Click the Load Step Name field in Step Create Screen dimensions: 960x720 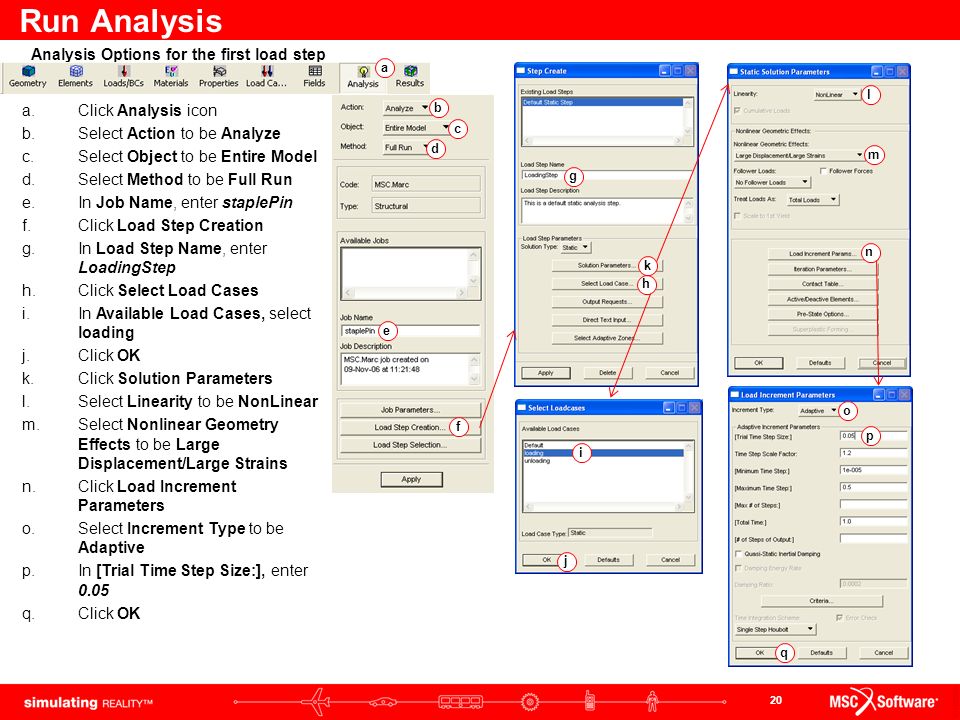(x=606, y=175)
